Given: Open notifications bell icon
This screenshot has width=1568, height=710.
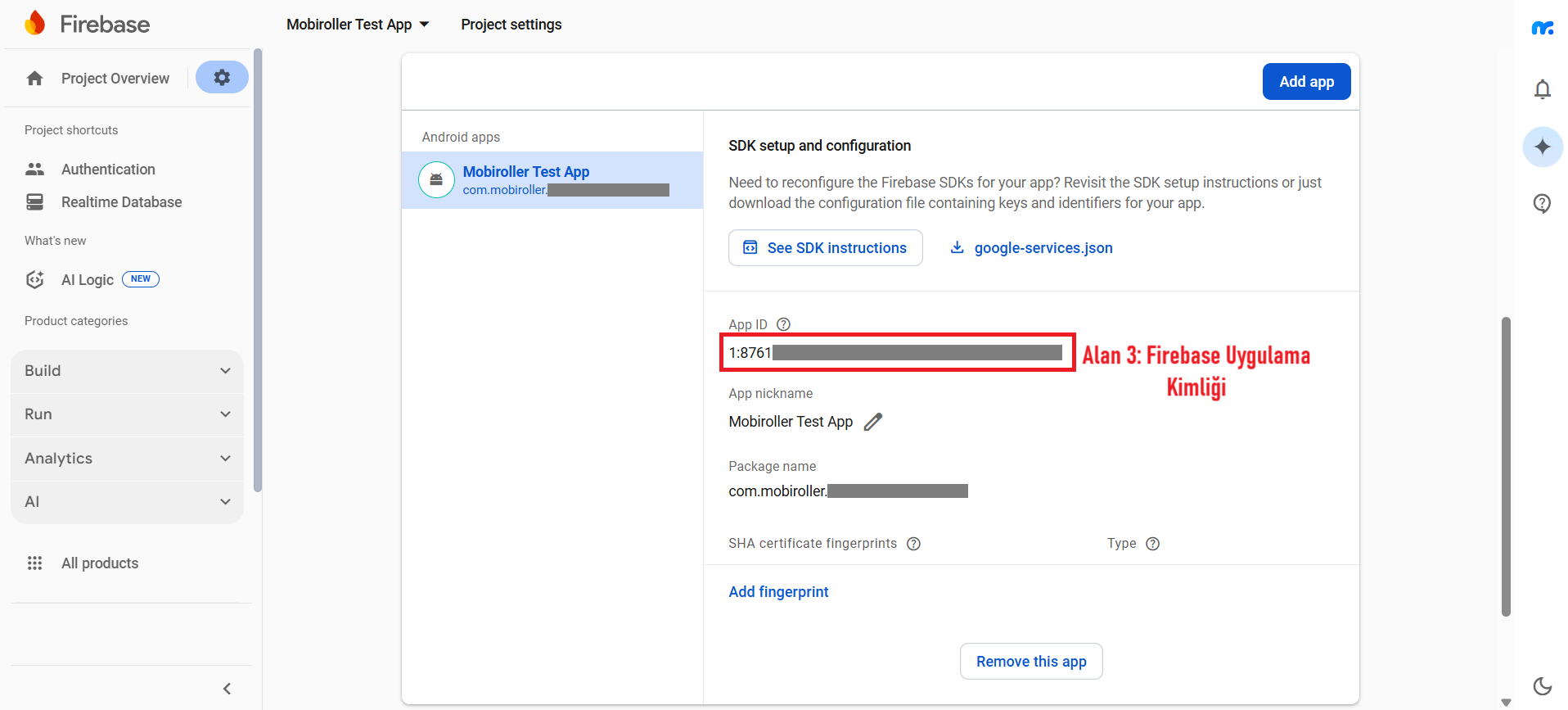Looking at the screenshot, I should pos(1542,88).
